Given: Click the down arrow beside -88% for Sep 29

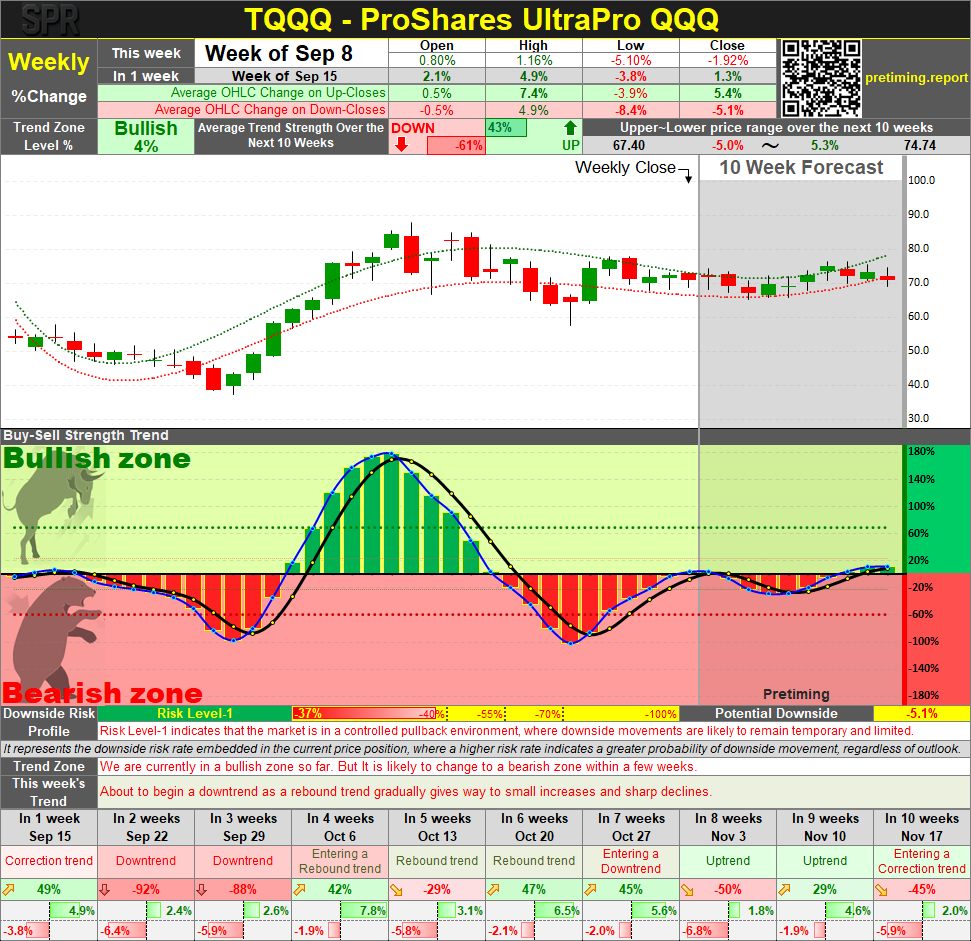Looking at the screenshot, I should pyautogui.click(x=201, y=890).
